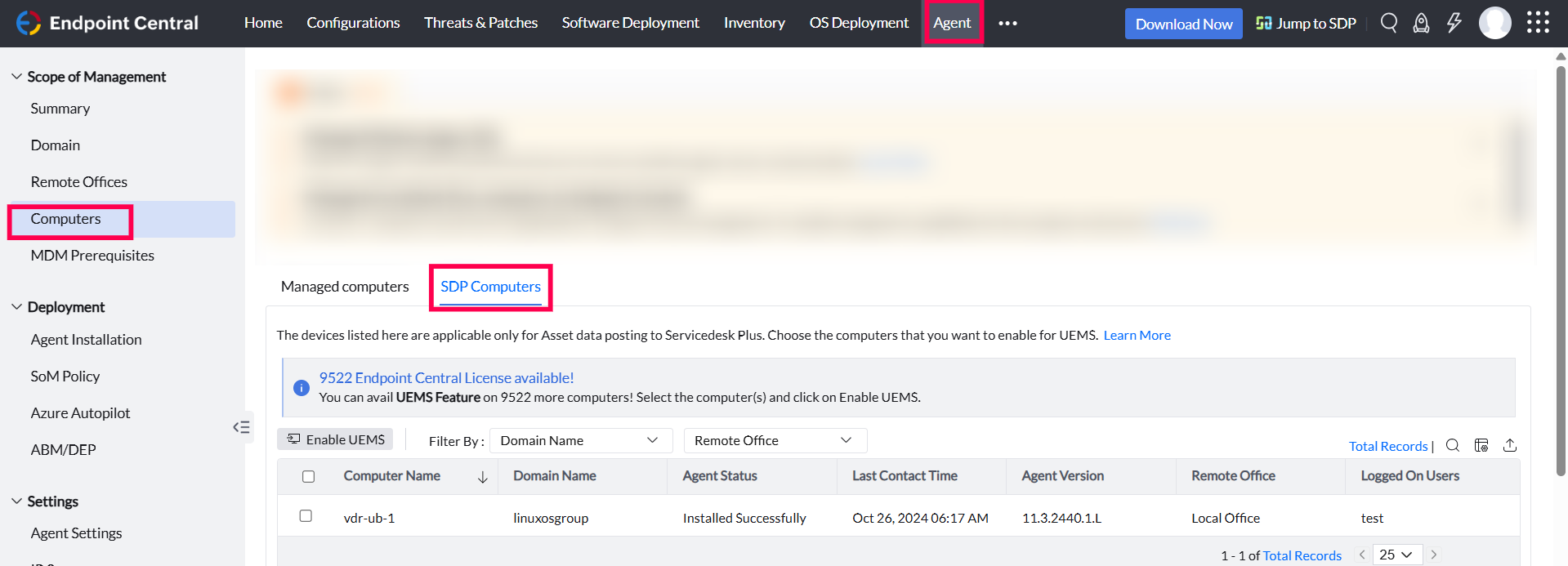Viewport: 1568px width, 566px height.
Task: Open the Configurations tab
Action: [x=353, y=23]
